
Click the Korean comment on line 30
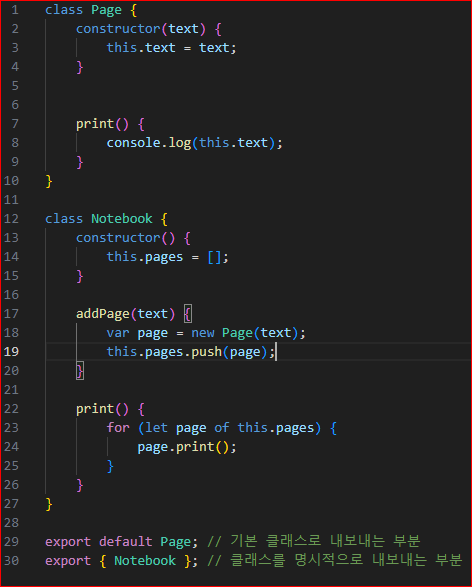coord(335,560)
